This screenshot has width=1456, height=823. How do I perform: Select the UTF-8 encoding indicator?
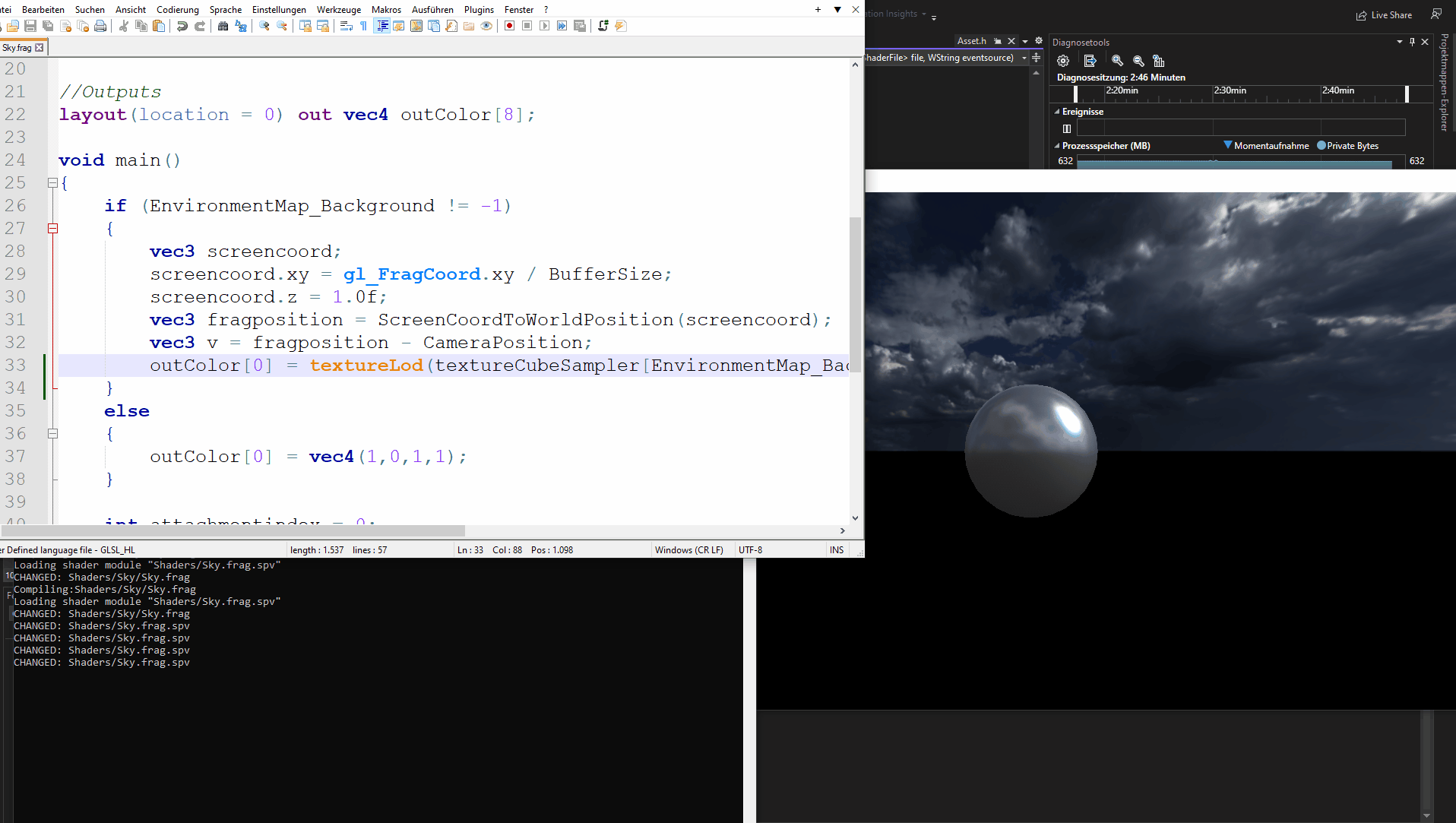(749, 549)
